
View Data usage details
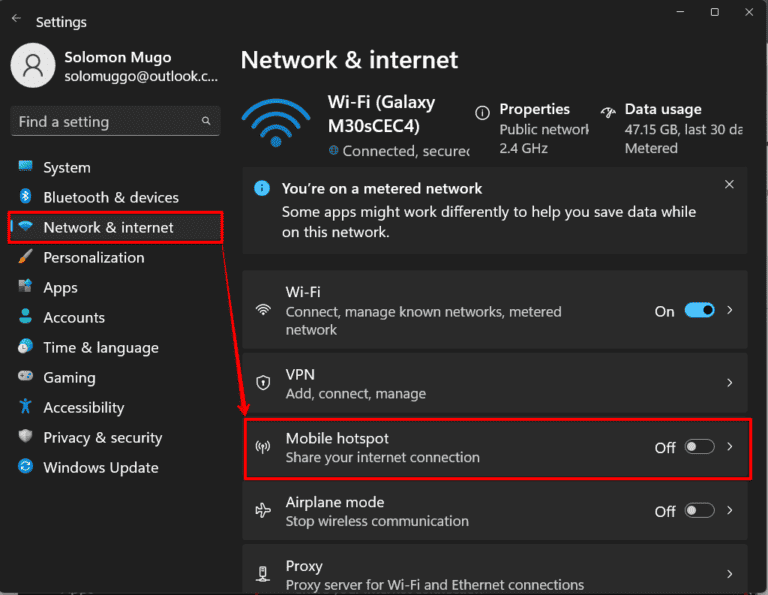click(x=663, y=110)
